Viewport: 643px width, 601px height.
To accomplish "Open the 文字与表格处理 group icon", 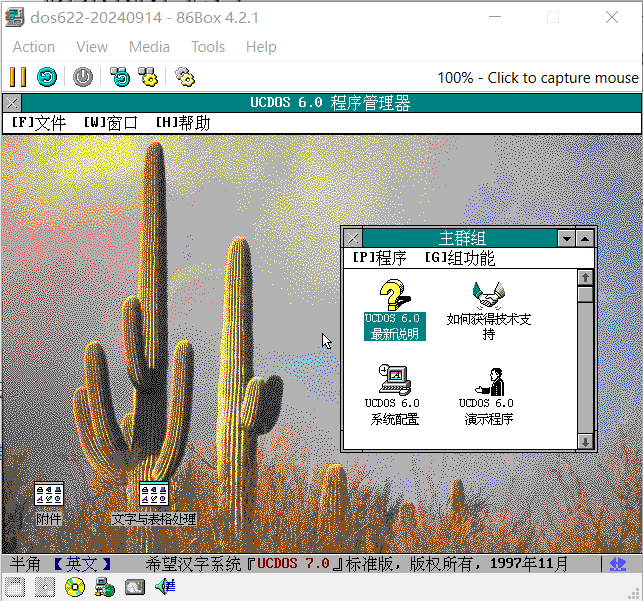I will pyautogui.click(x=154, y=503).
